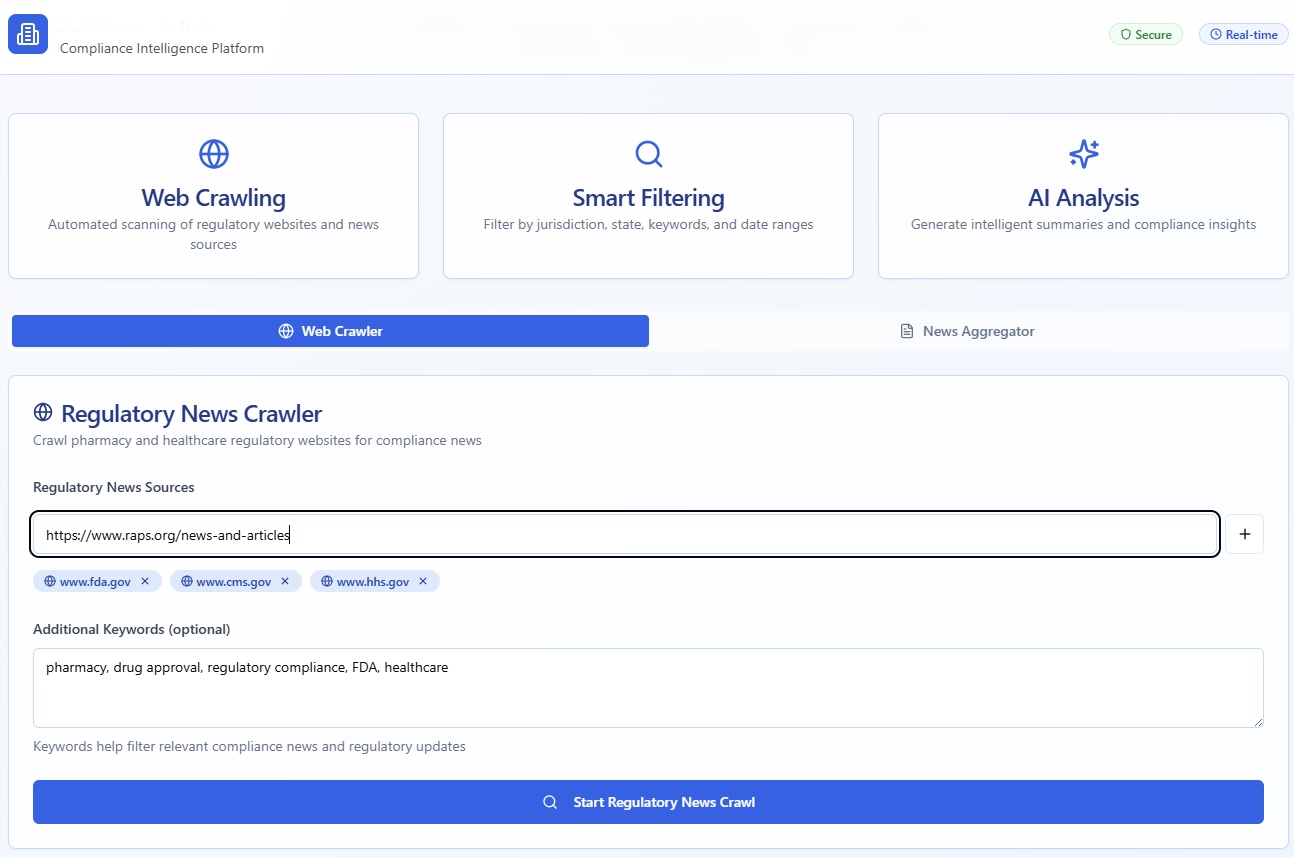This screenshot has height=858, width=1294.
Task: Click the Real-time status badge
Action: click(1243, 34)
